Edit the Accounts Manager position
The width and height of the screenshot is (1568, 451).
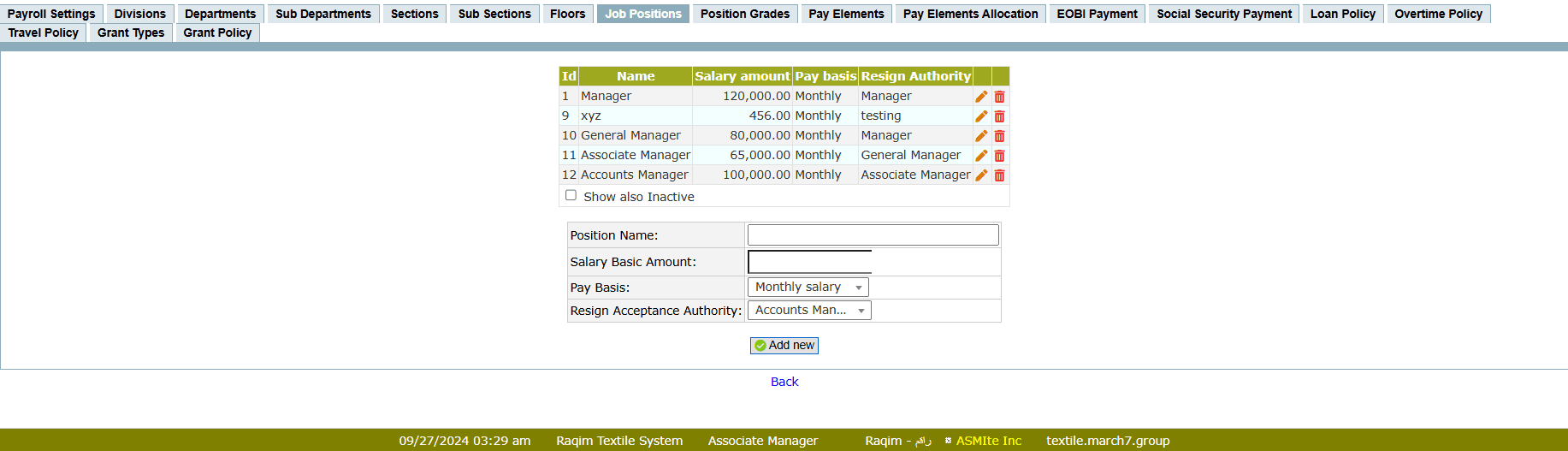[981, 175]
